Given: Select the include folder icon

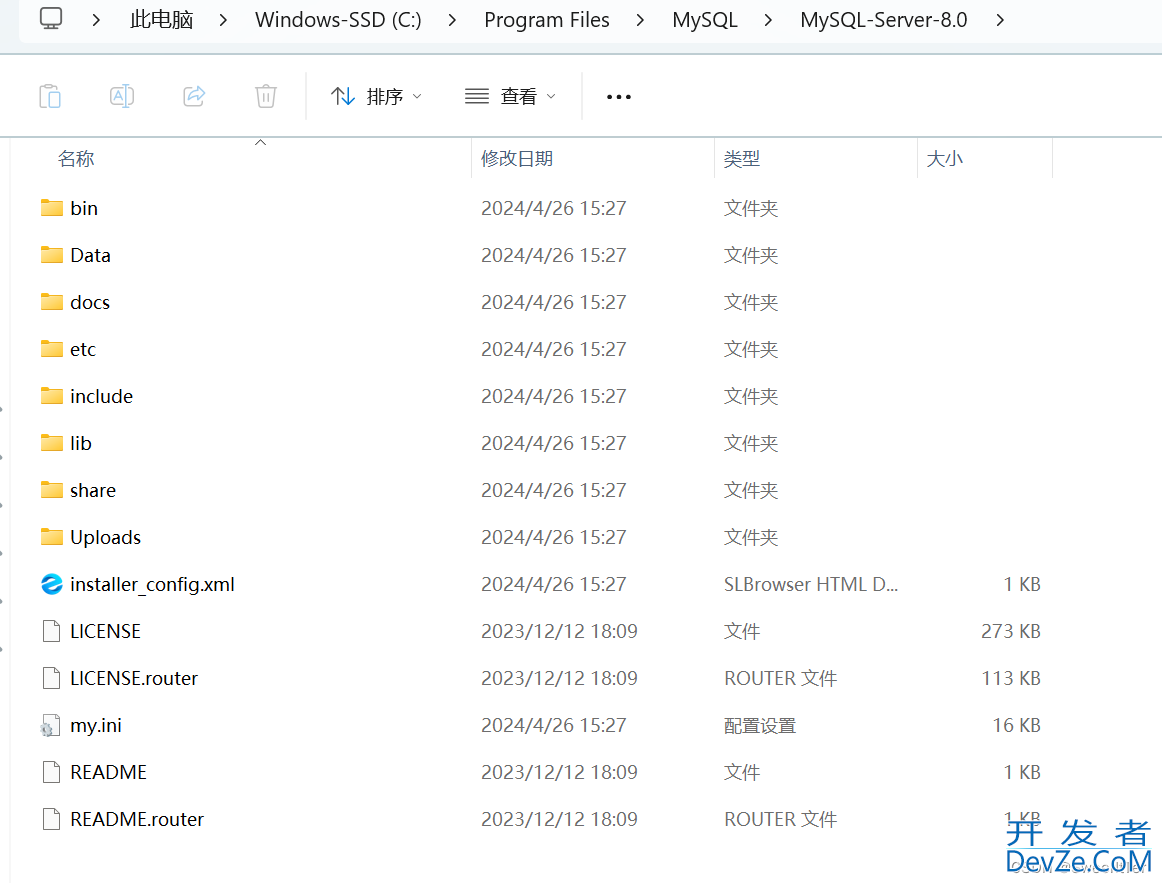Looking at the screenshot, I should tap(51, 396).
